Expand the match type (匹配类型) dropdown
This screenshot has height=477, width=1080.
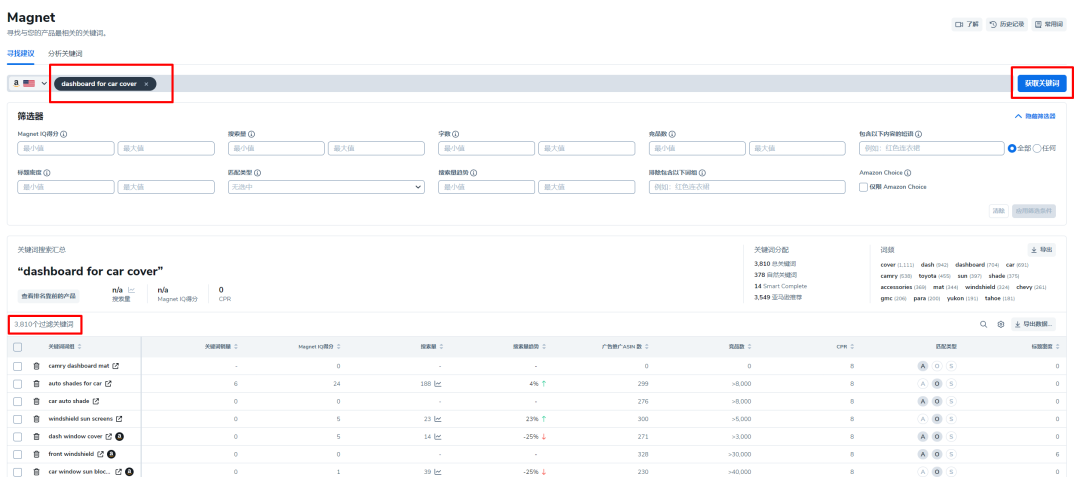click(325, 187)
